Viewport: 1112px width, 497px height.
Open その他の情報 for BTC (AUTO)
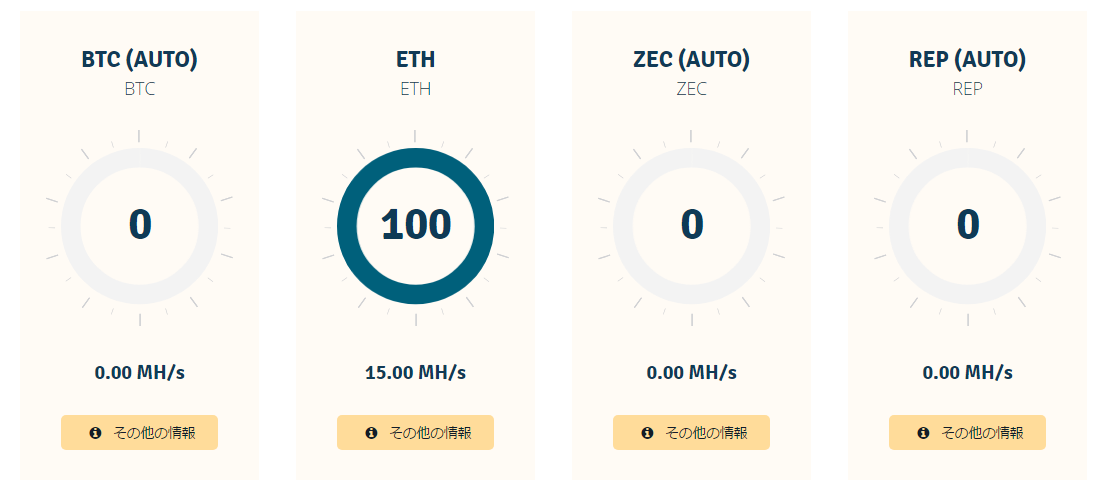(140, 433)
